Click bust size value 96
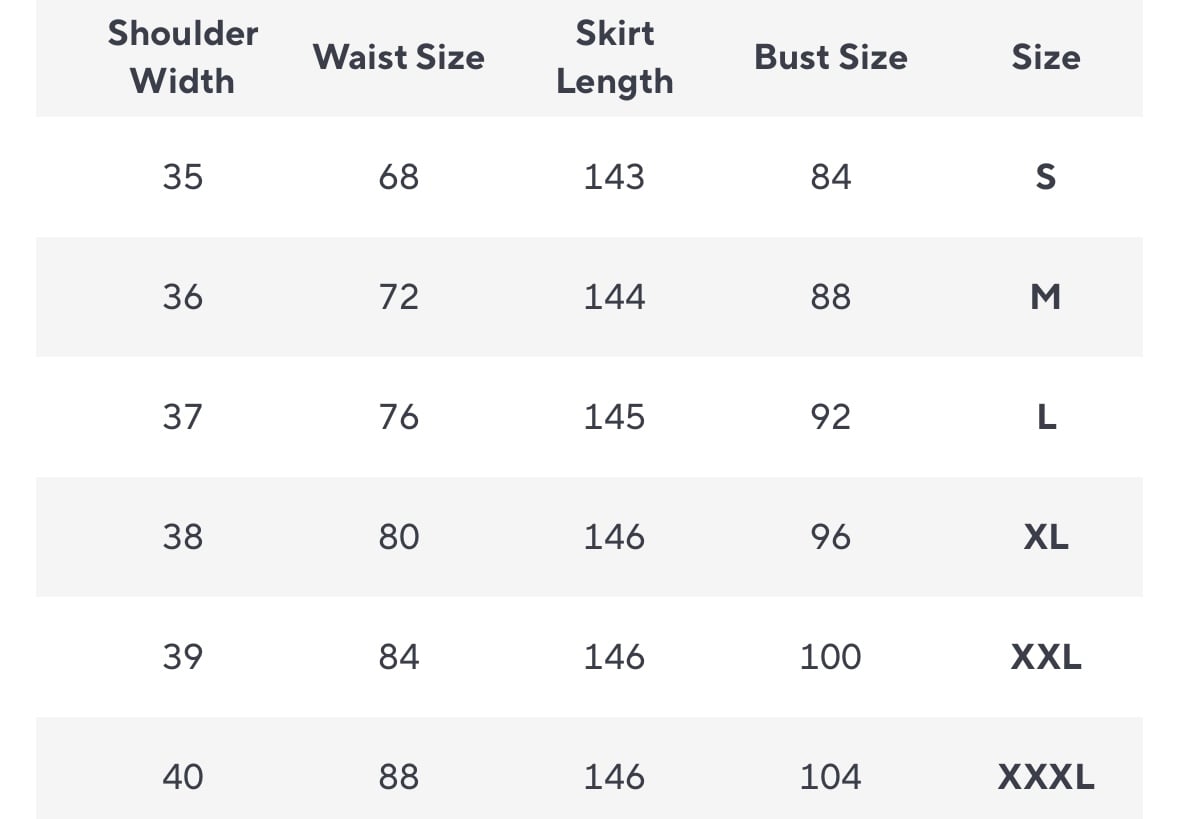This screenshot has width=1179, height=819. click(x=830, y=537)
